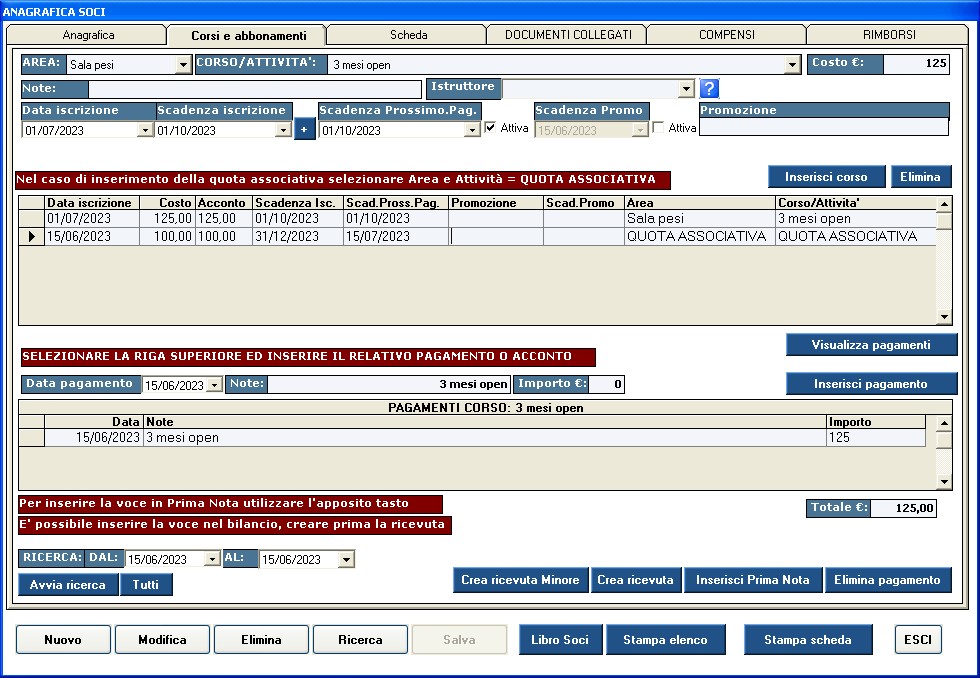Click the Crea ricevuta button
The image size is (980, 678).
point(636,580)
